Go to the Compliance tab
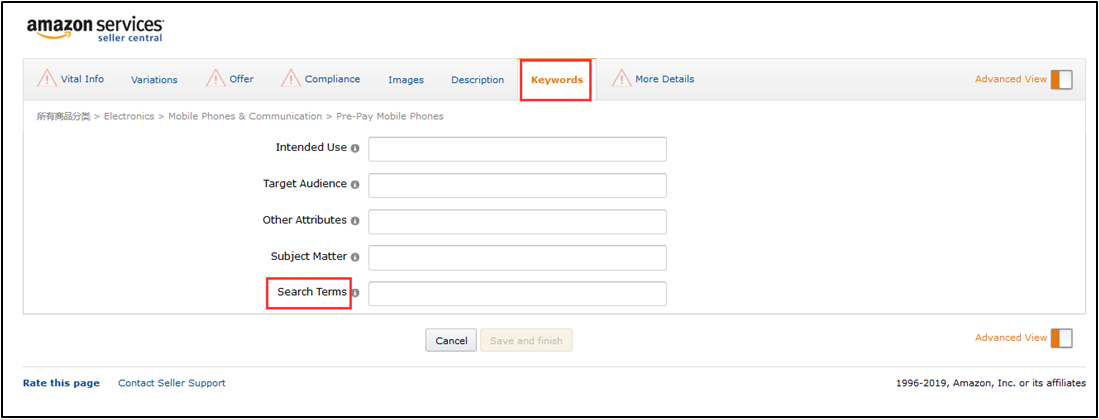Screen dimensions: 1099x419 pos(332,79)
